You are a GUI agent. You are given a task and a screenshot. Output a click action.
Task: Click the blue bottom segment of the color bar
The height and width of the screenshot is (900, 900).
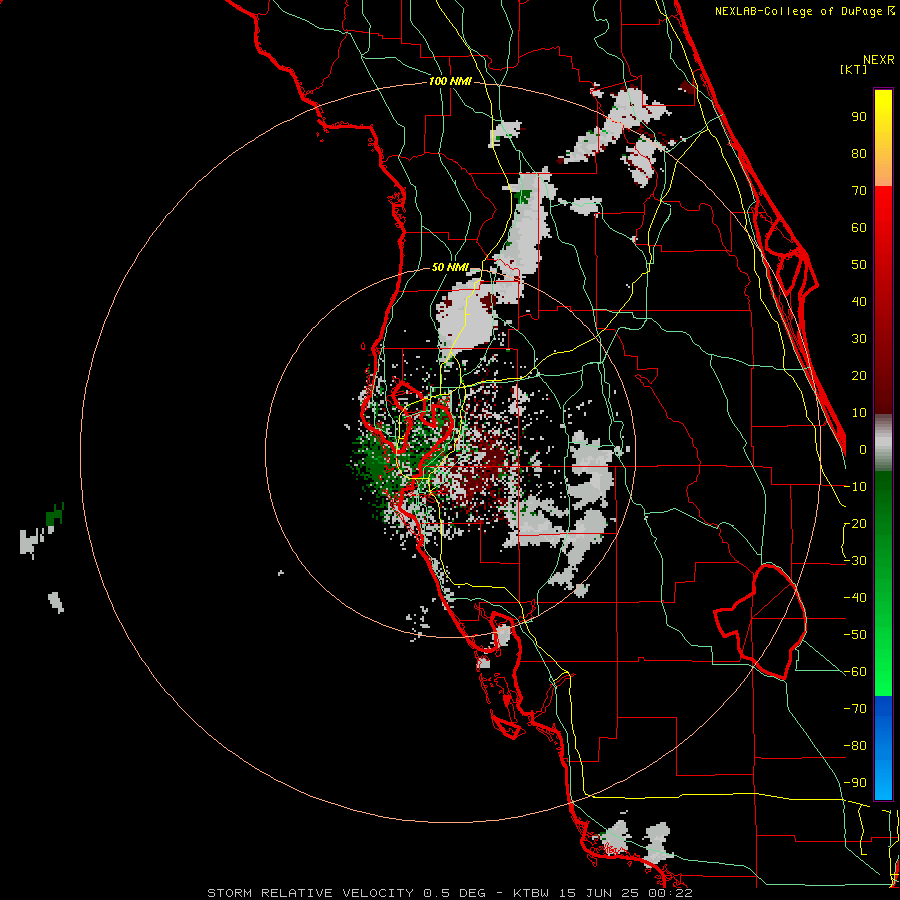point(883,748)
